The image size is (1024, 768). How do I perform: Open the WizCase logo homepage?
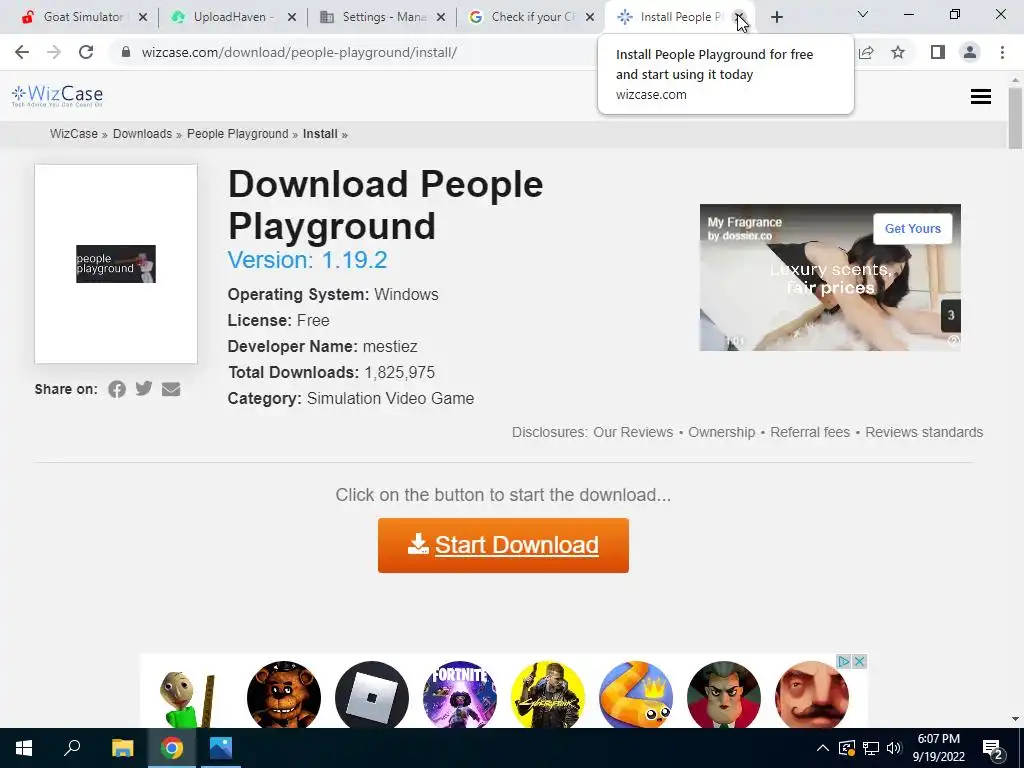[57, 96]
